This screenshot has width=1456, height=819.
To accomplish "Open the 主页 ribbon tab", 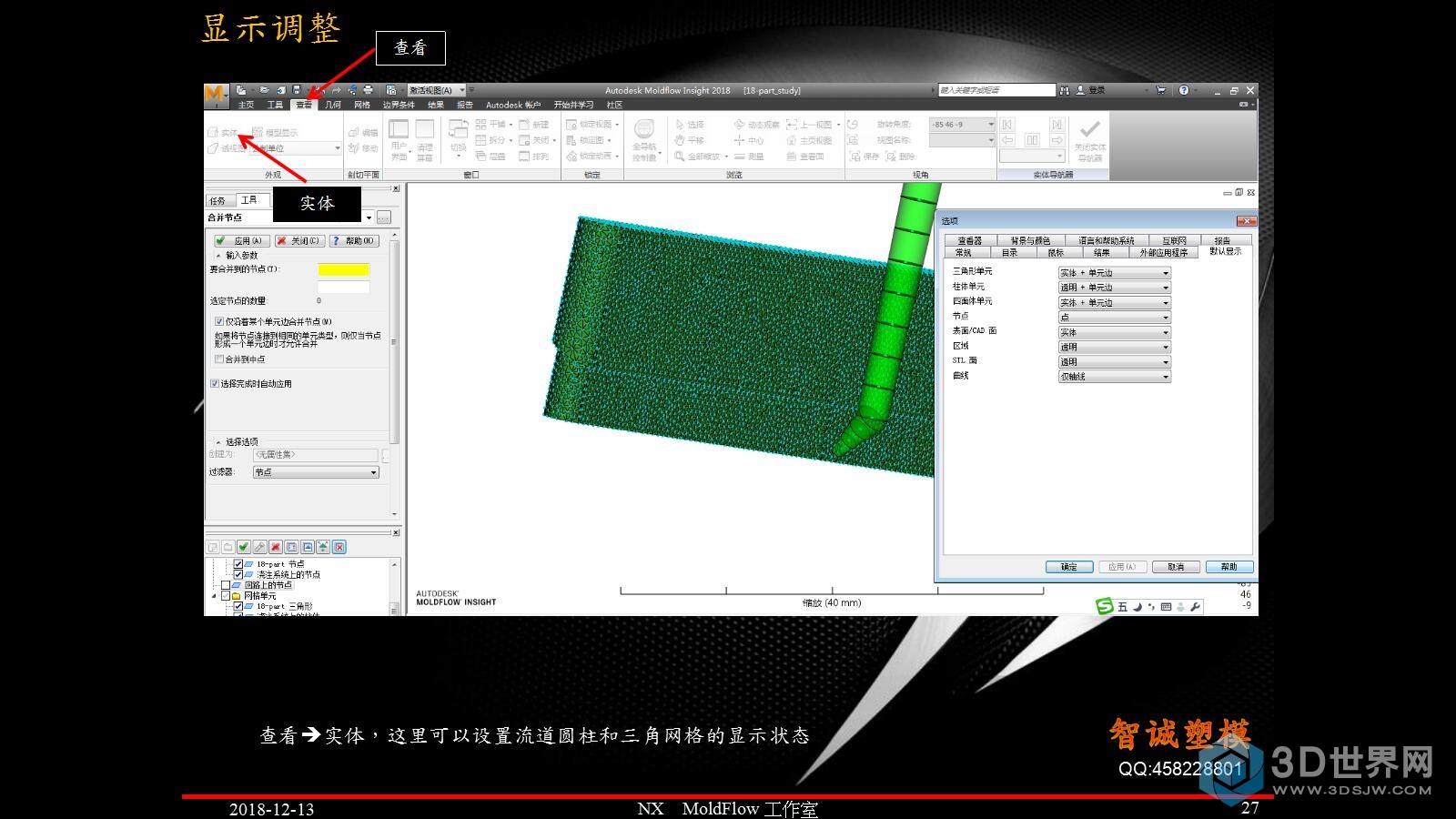I will pos(246,105).
